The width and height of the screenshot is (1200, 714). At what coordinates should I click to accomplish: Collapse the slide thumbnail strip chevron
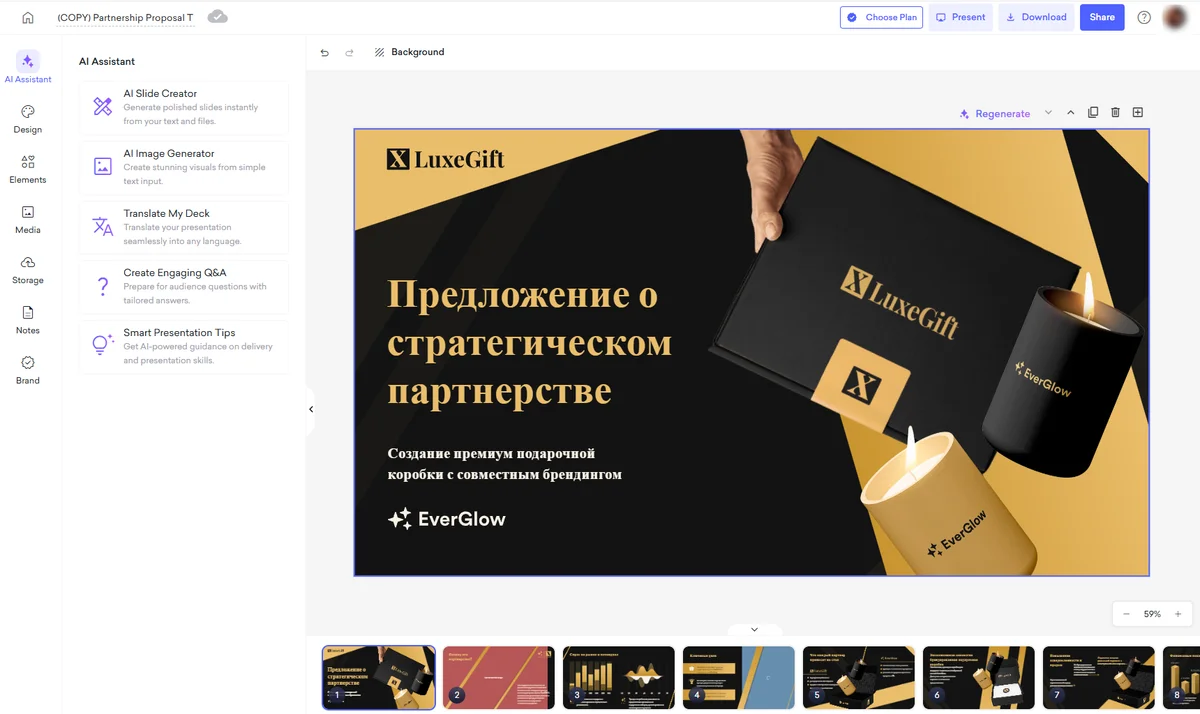[754, 630]
